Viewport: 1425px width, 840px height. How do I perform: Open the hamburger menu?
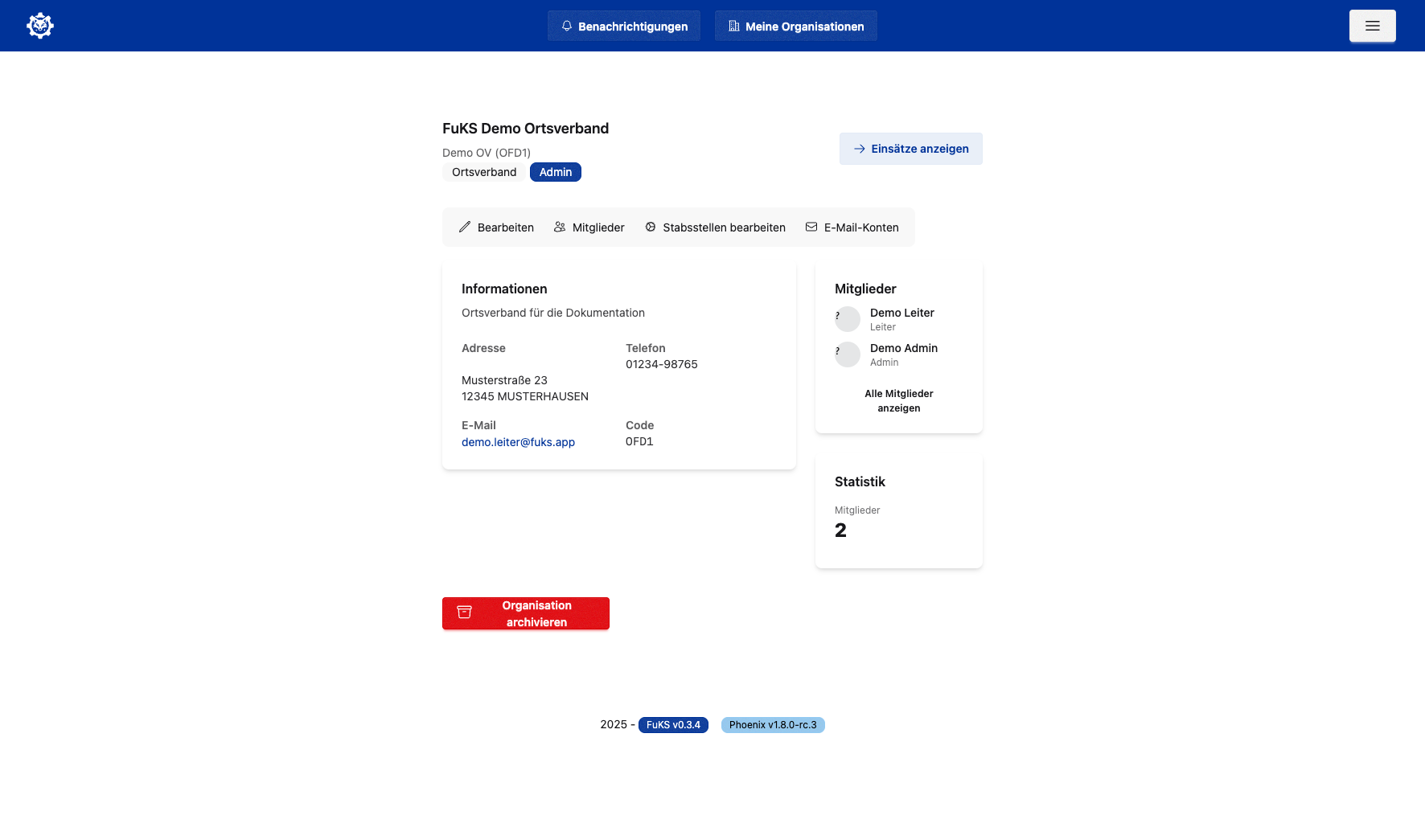point(1373,26)
